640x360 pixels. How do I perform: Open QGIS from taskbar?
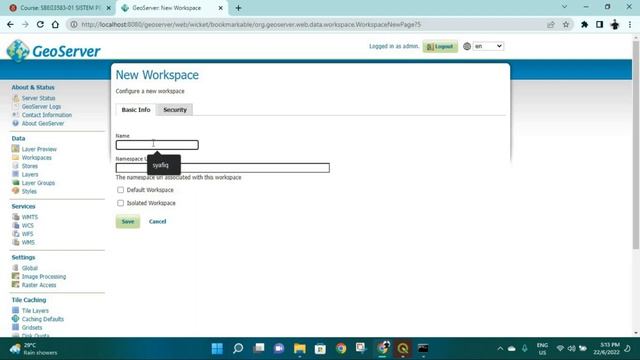click(x=403, y=348)
